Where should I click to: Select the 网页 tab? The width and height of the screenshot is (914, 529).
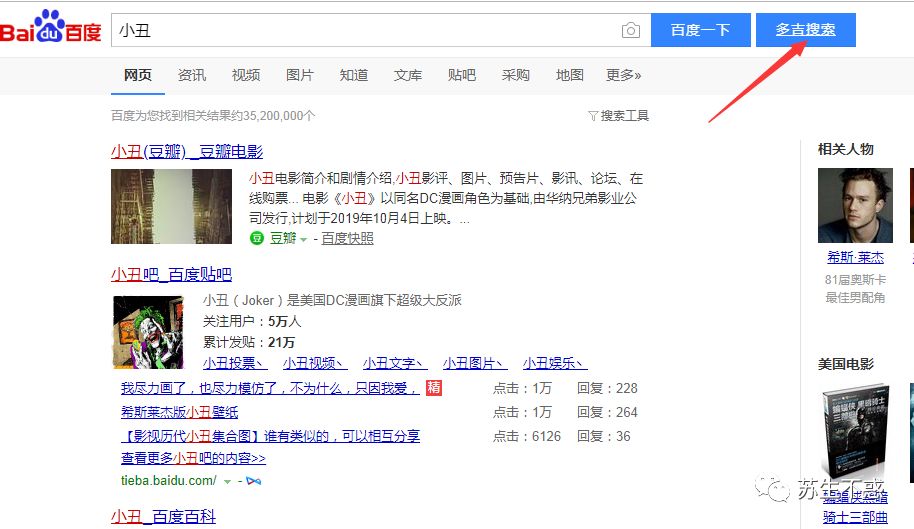[x=138, y=75]
